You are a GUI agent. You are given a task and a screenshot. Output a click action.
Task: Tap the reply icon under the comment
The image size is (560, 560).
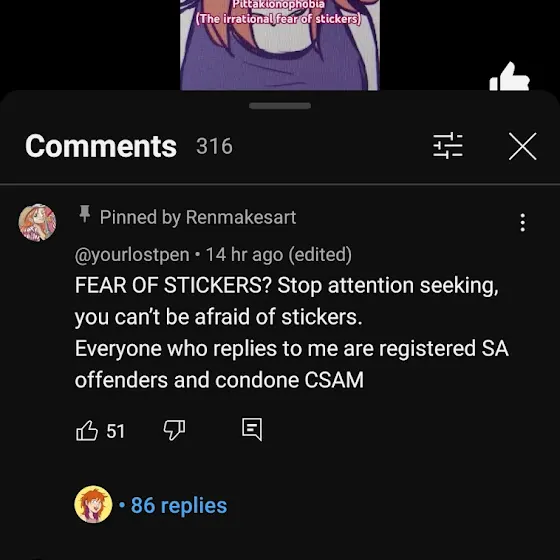point(252,429)
